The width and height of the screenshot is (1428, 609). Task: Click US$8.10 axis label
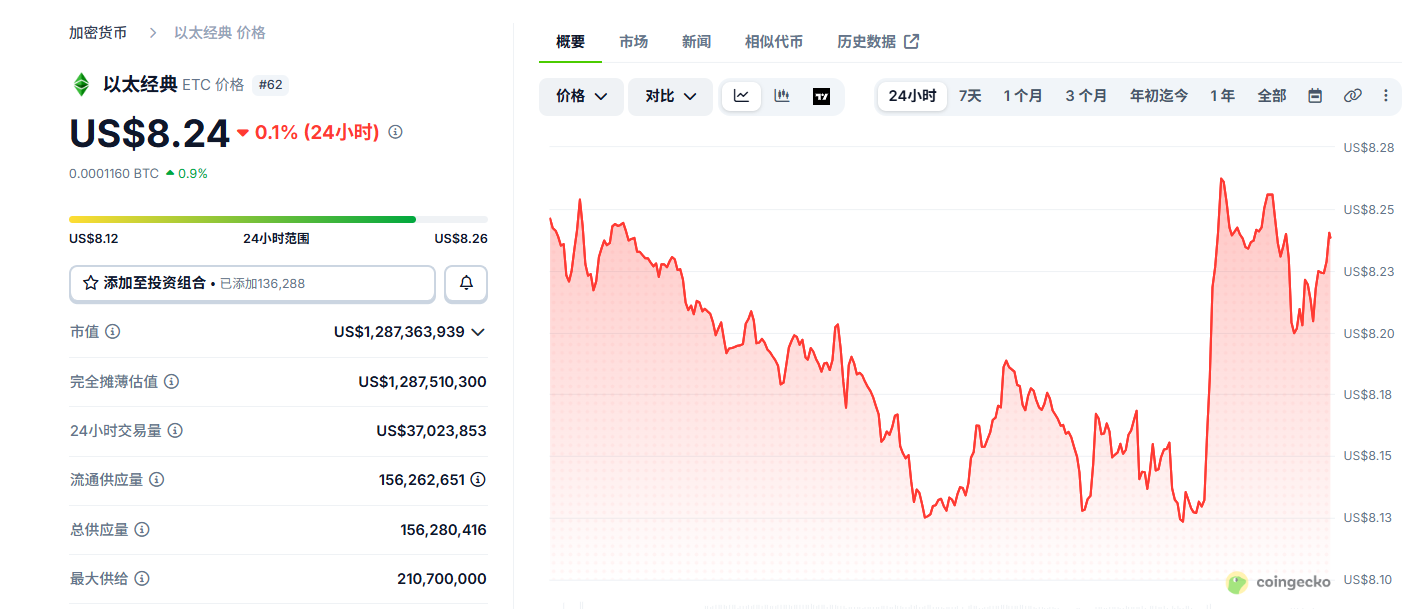(x=1367, y=580)
